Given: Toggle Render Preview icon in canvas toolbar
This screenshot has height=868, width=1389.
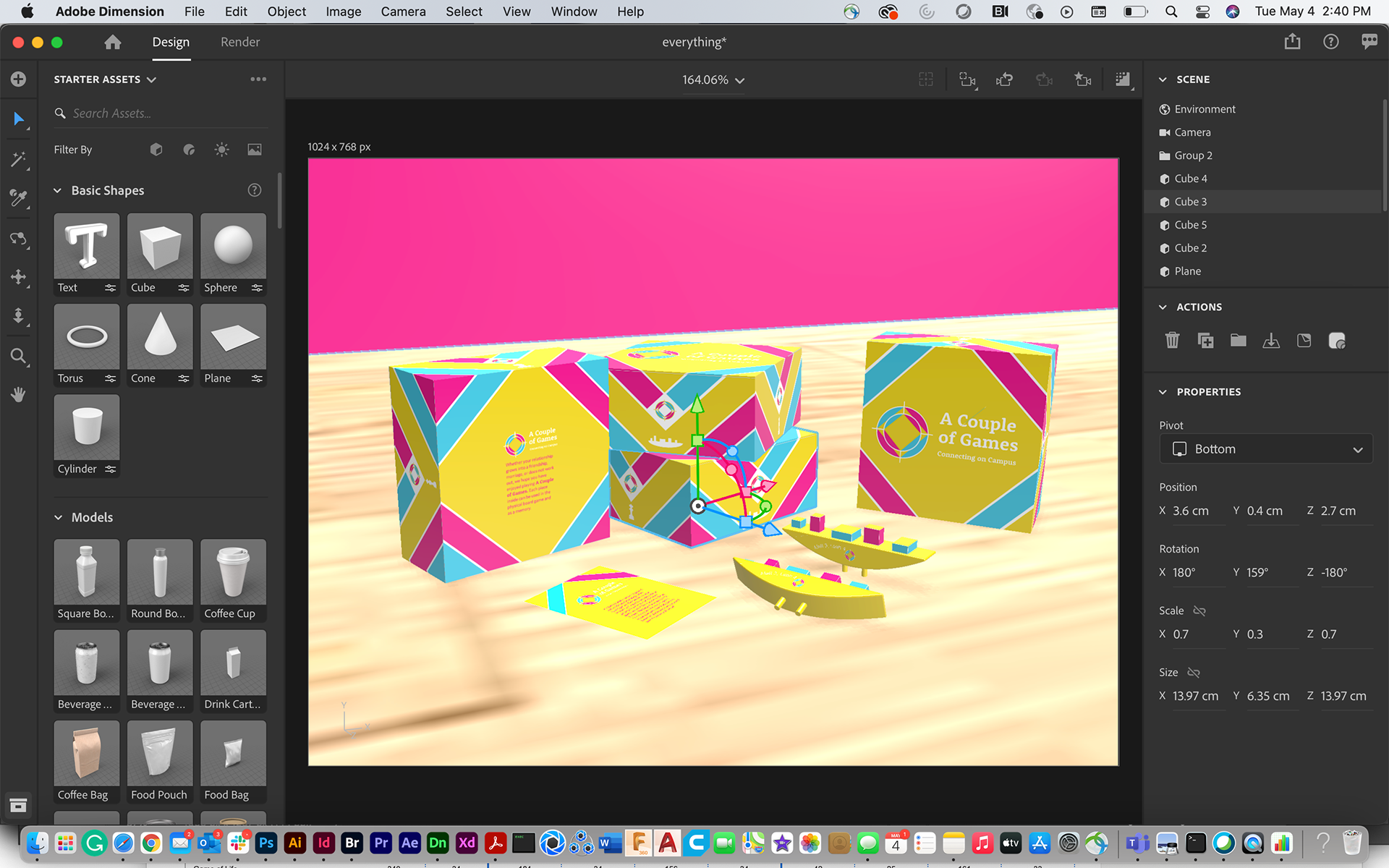Looking at the screenshot, I should 1123,80.
